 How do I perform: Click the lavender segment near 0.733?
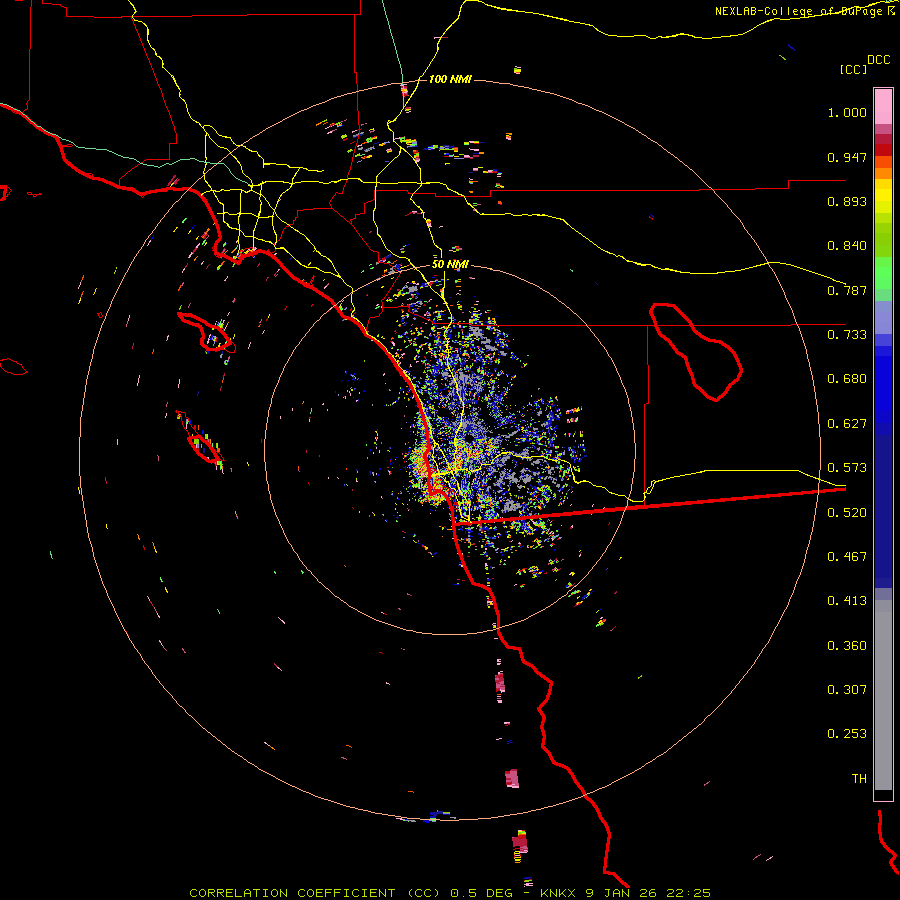pos(883,317)
